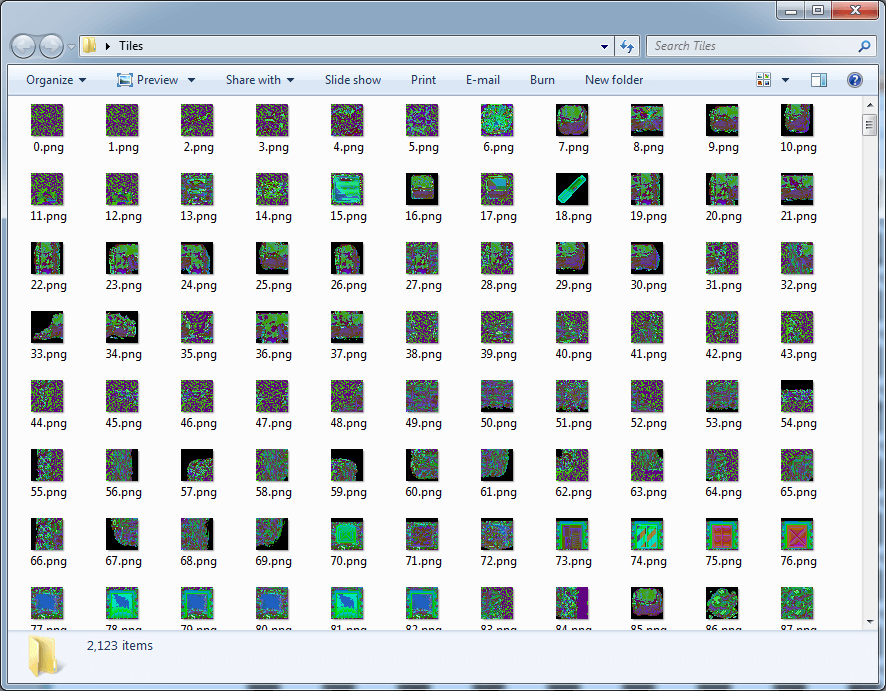Select the 18.png tile thumbnail

[572, 189]
